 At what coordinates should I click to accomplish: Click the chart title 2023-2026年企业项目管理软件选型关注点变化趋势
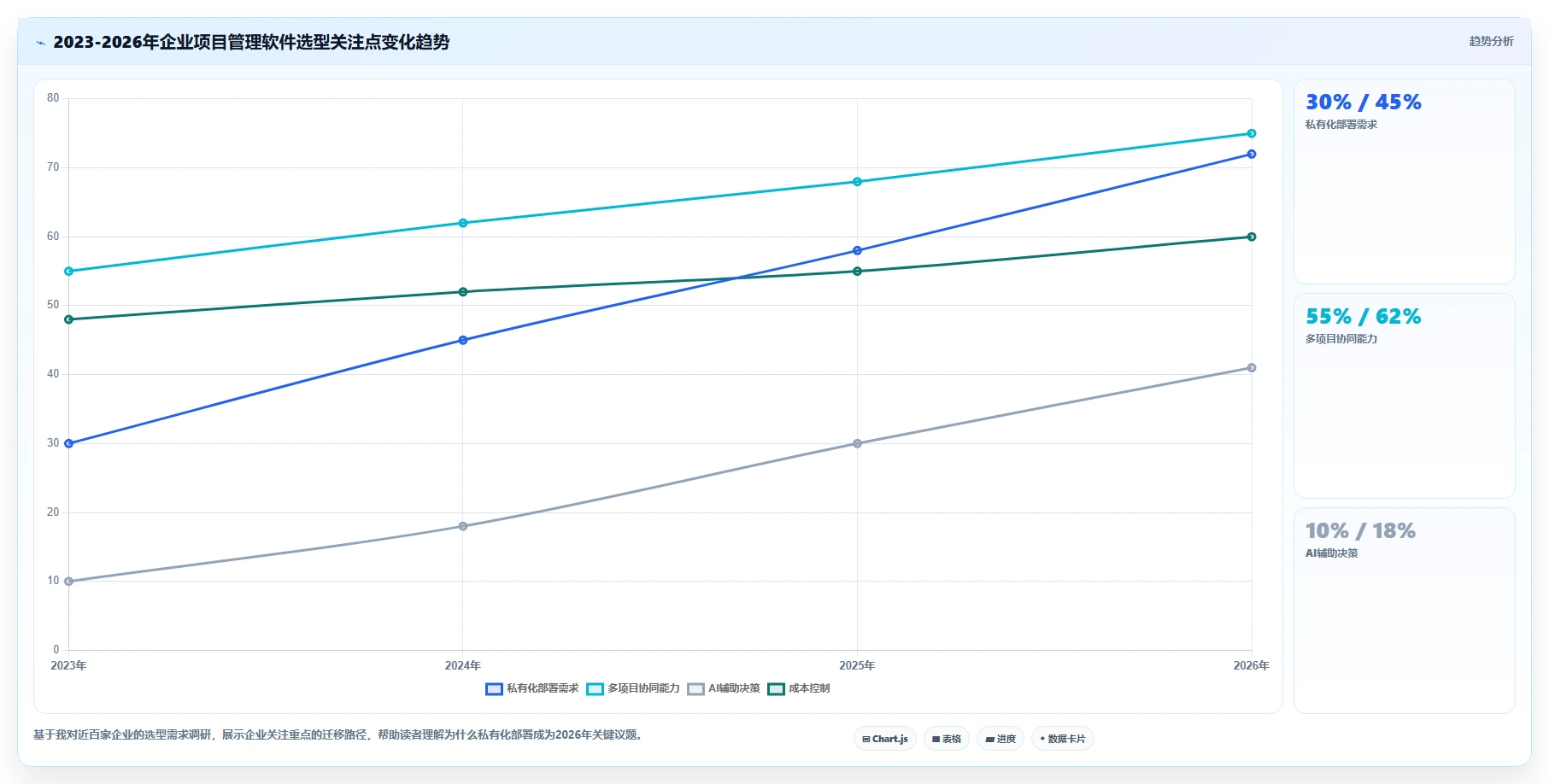251,42
